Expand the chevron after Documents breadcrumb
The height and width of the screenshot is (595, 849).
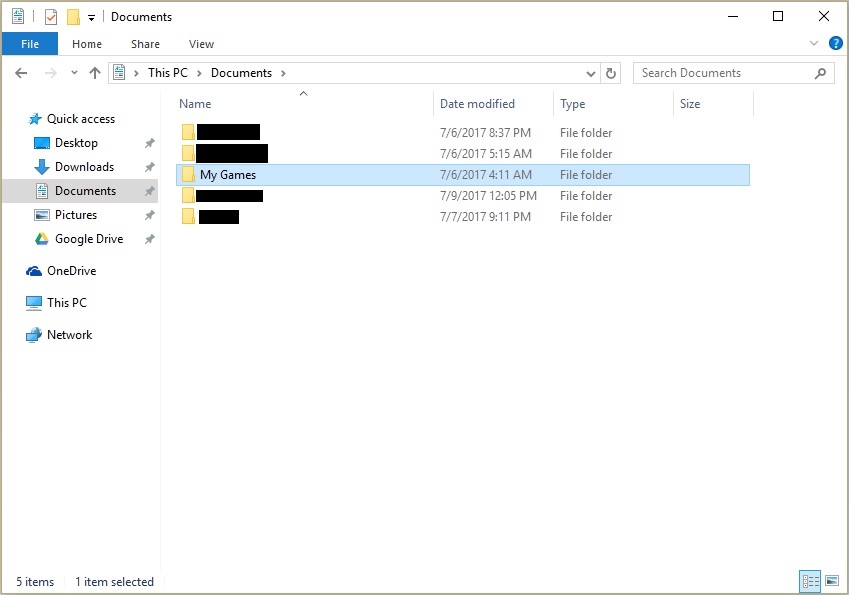point(283,73)
